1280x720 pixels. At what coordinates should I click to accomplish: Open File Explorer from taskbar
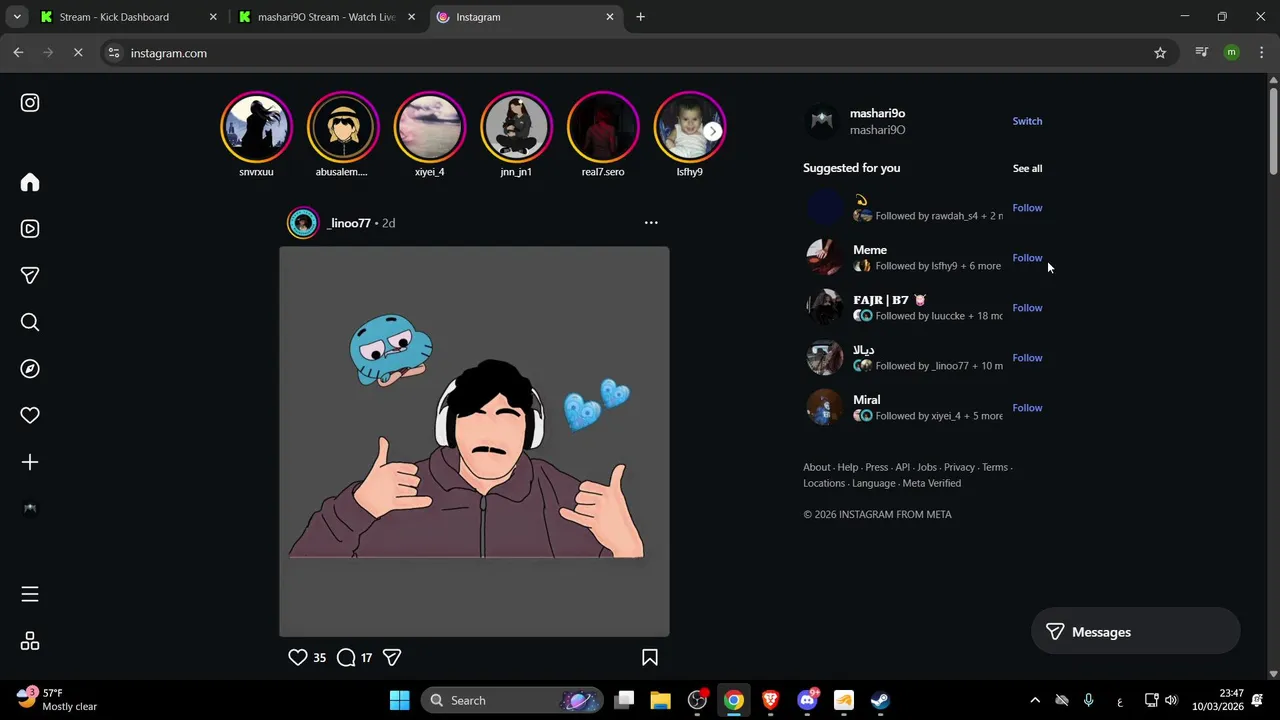tap(660, 700)
